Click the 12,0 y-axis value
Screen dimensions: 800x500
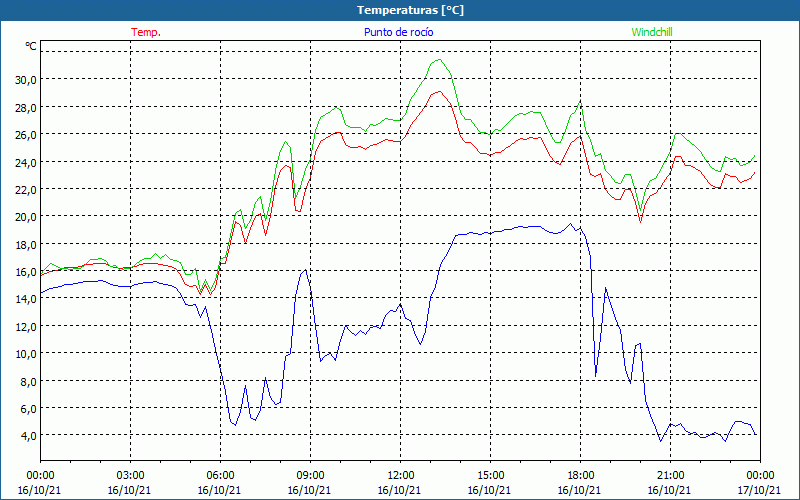point(26,327)
